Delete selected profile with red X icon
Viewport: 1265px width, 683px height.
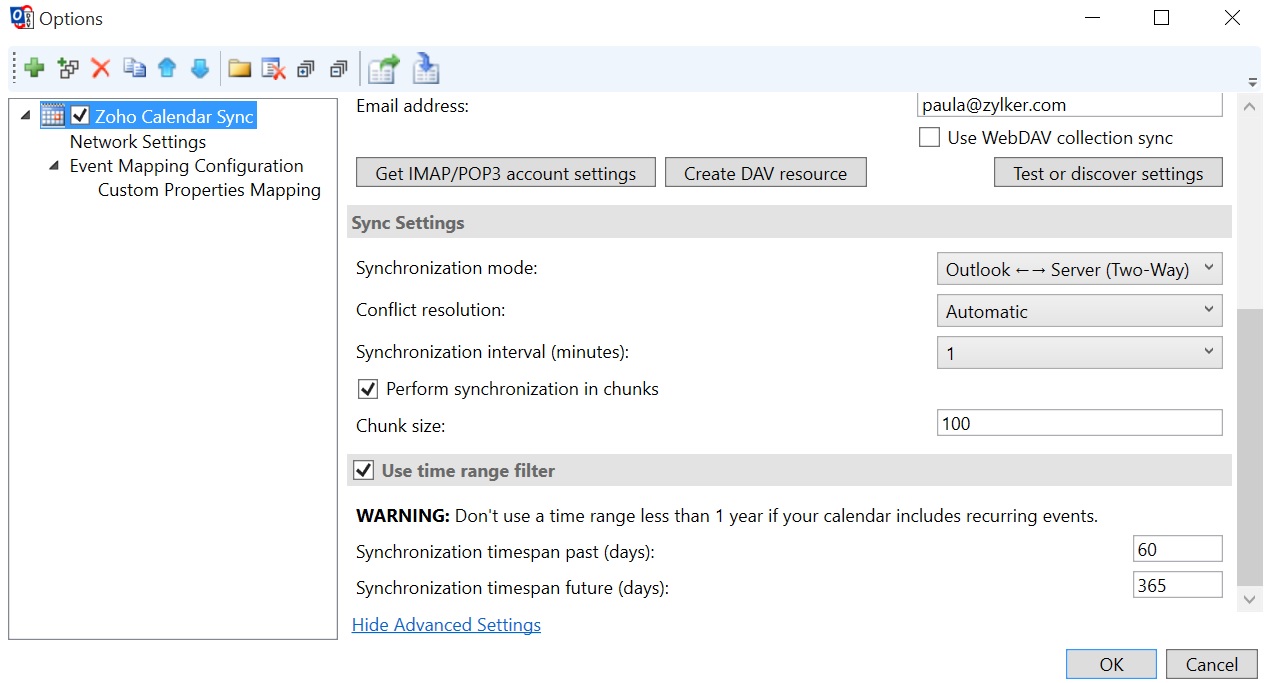coord(100,69)
